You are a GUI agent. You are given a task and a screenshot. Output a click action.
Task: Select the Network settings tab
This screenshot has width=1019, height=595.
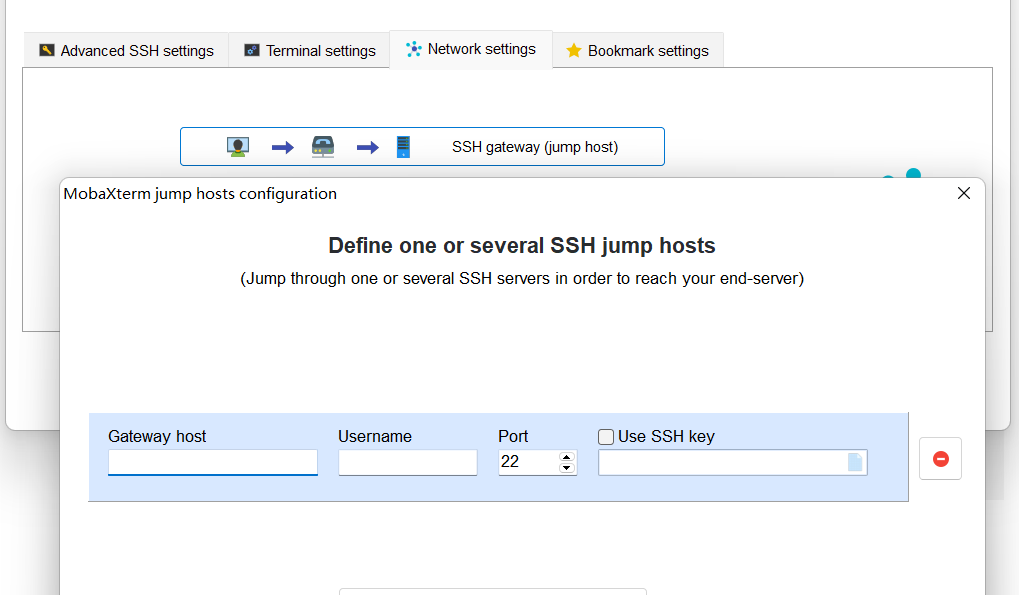tap(471, 49)
